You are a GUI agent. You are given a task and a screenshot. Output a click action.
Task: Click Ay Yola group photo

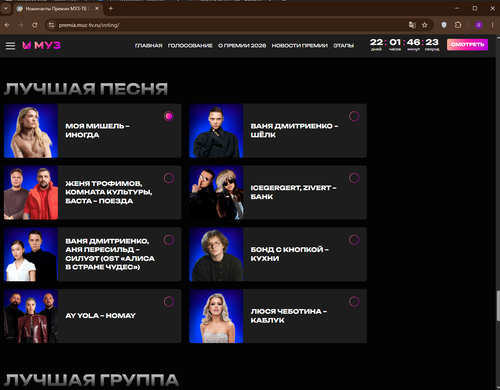(x=31, y=316)
